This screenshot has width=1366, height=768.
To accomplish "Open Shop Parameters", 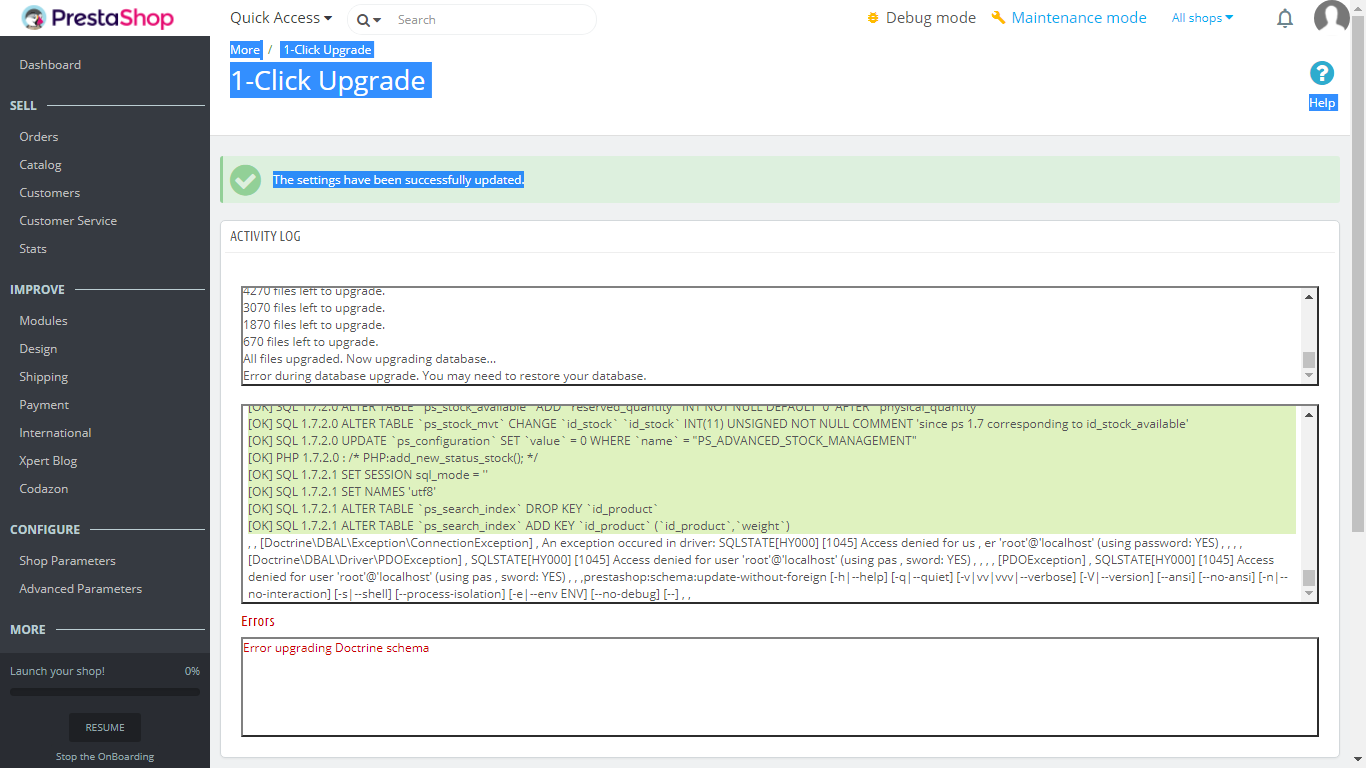I will coord(67,561).
